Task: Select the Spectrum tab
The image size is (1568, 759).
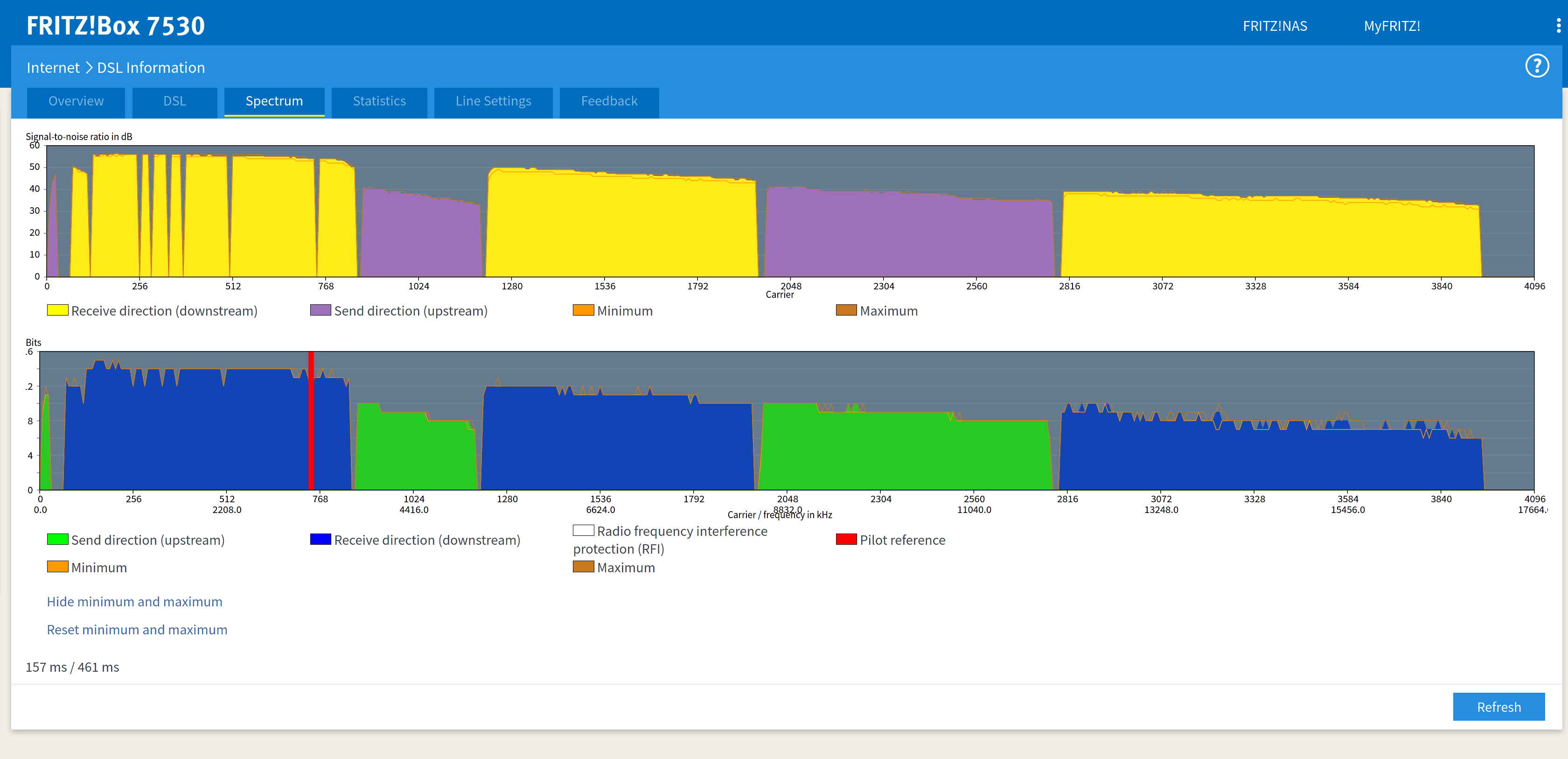Action: (x=274, y=101)
